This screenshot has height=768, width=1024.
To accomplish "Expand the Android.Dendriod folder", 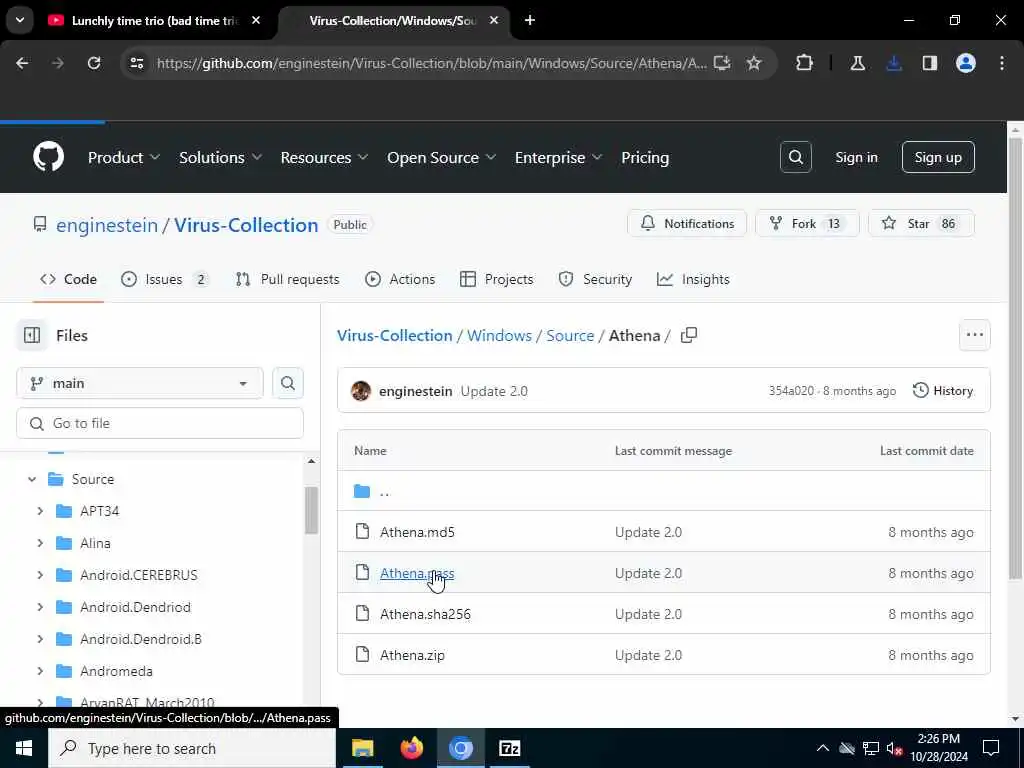I will point(40,607).
